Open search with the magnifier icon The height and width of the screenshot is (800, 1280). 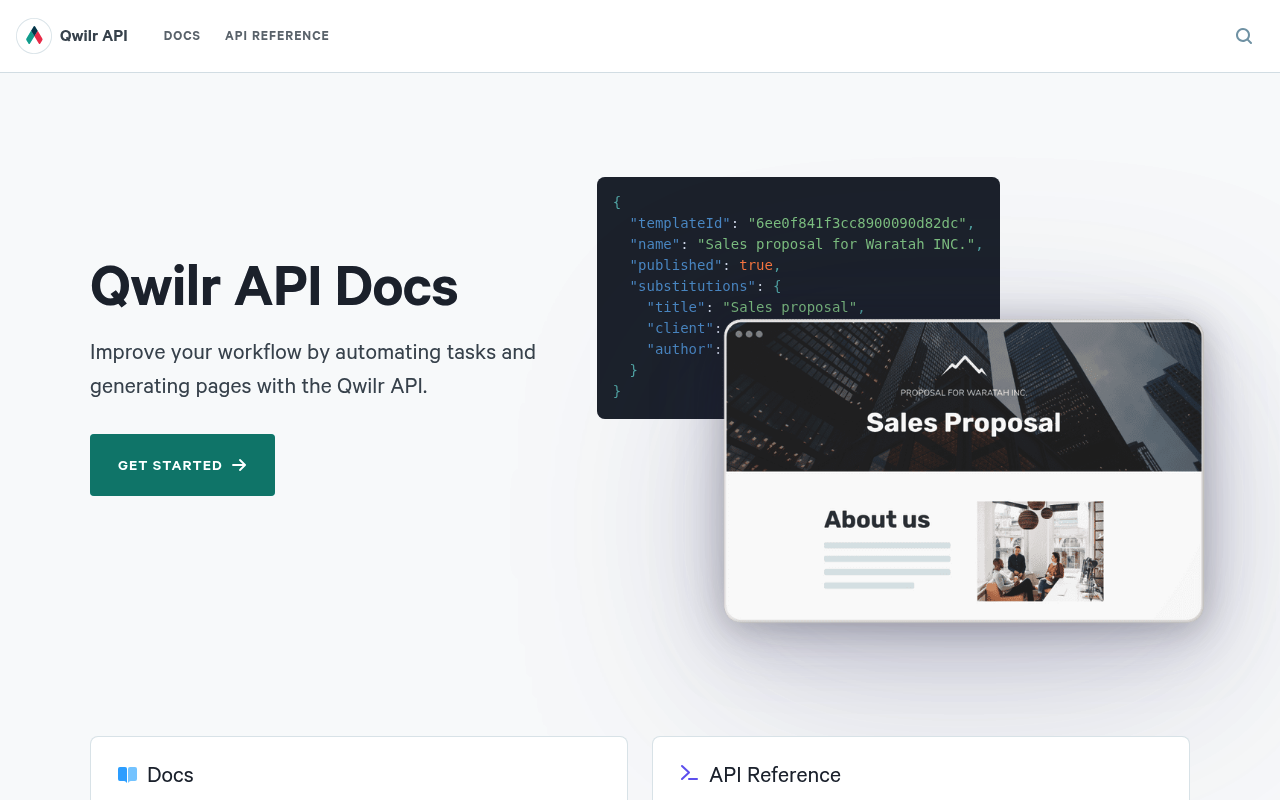(x=1244, y=36)
